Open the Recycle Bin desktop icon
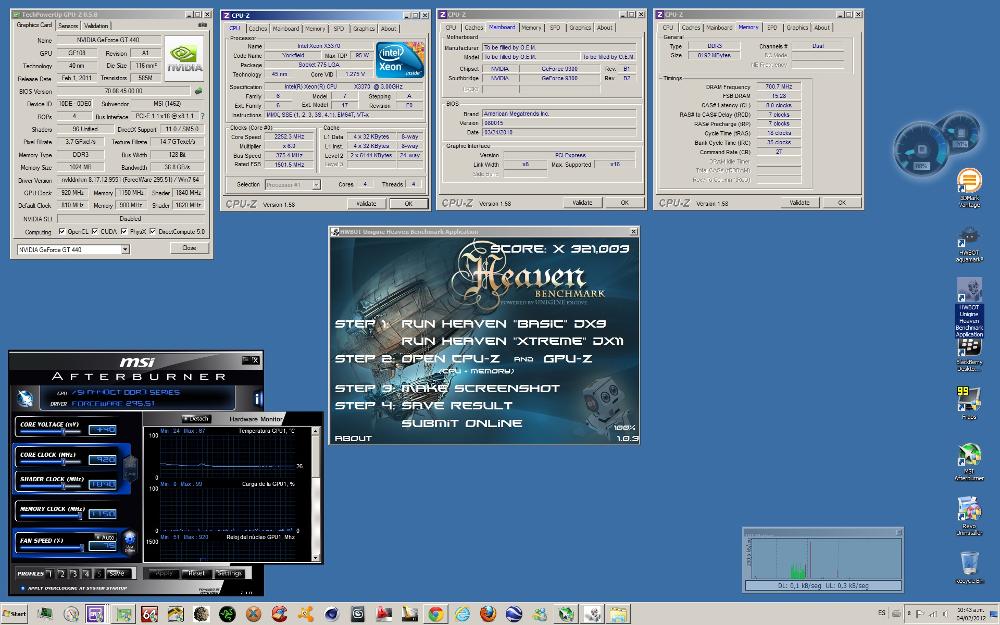 coord(969,567)
